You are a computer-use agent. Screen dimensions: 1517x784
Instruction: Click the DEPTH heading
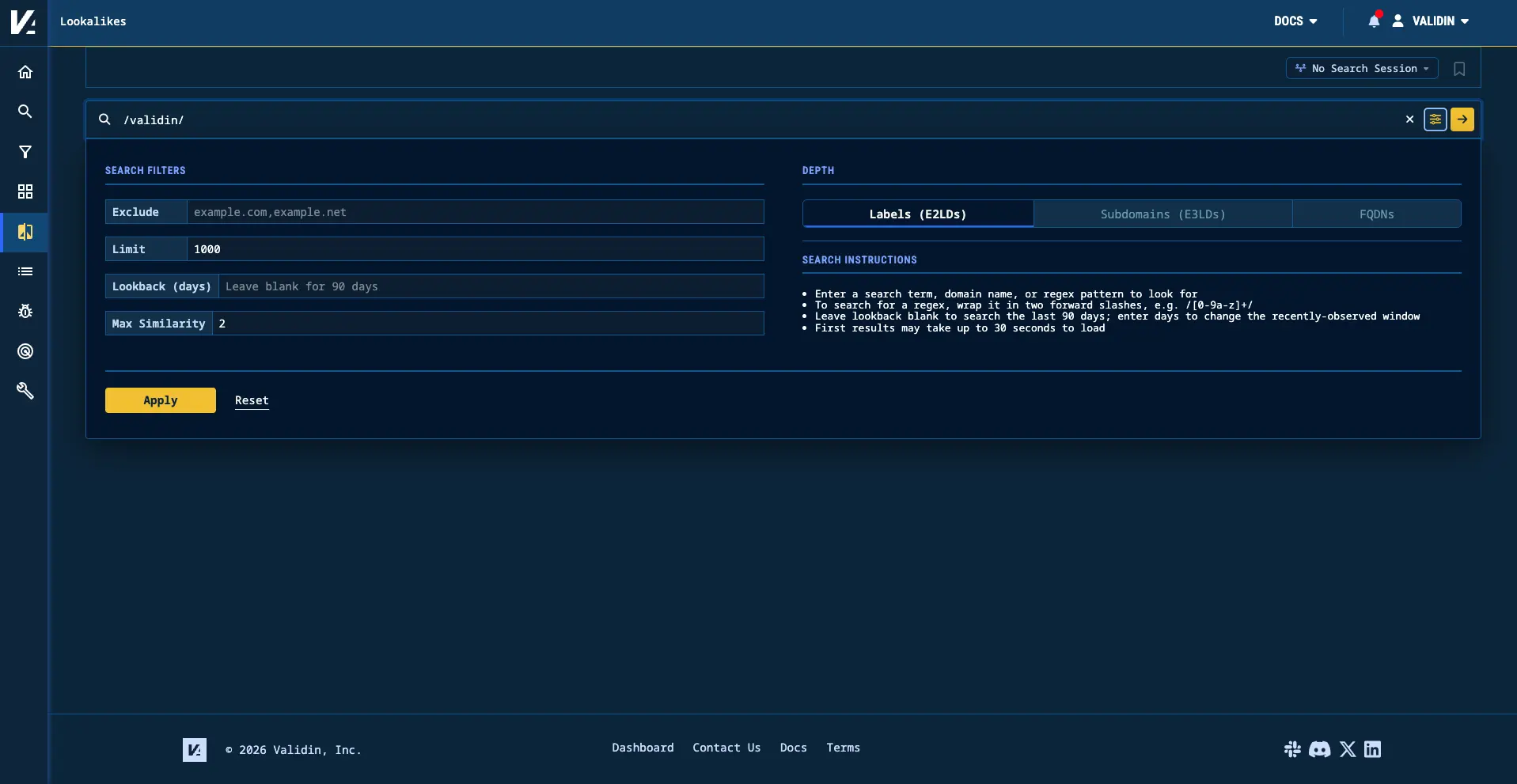(x=818, y=170)
